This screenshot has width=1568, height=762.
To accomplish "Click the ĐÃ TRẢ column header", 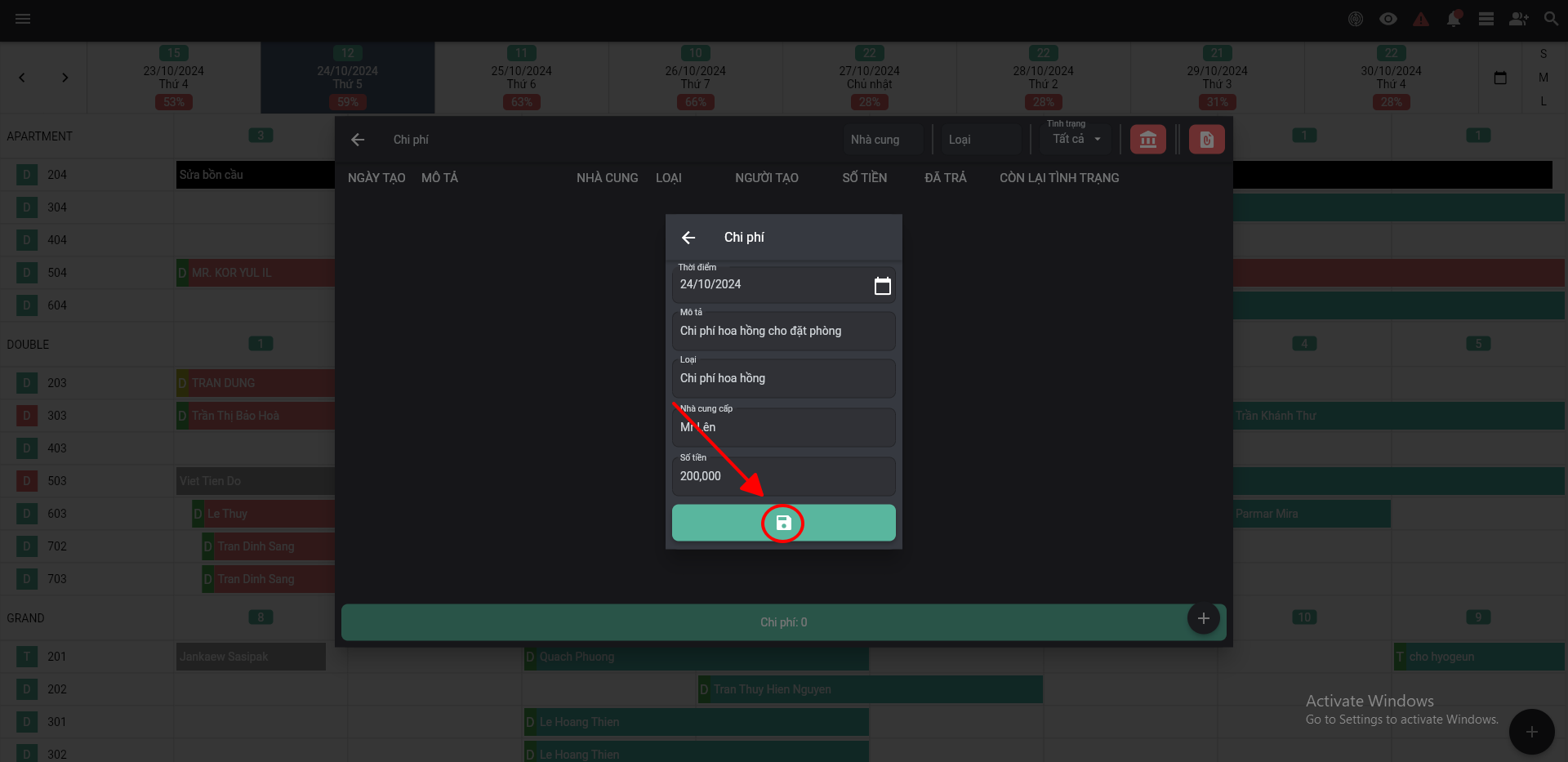I will [945, 178].
